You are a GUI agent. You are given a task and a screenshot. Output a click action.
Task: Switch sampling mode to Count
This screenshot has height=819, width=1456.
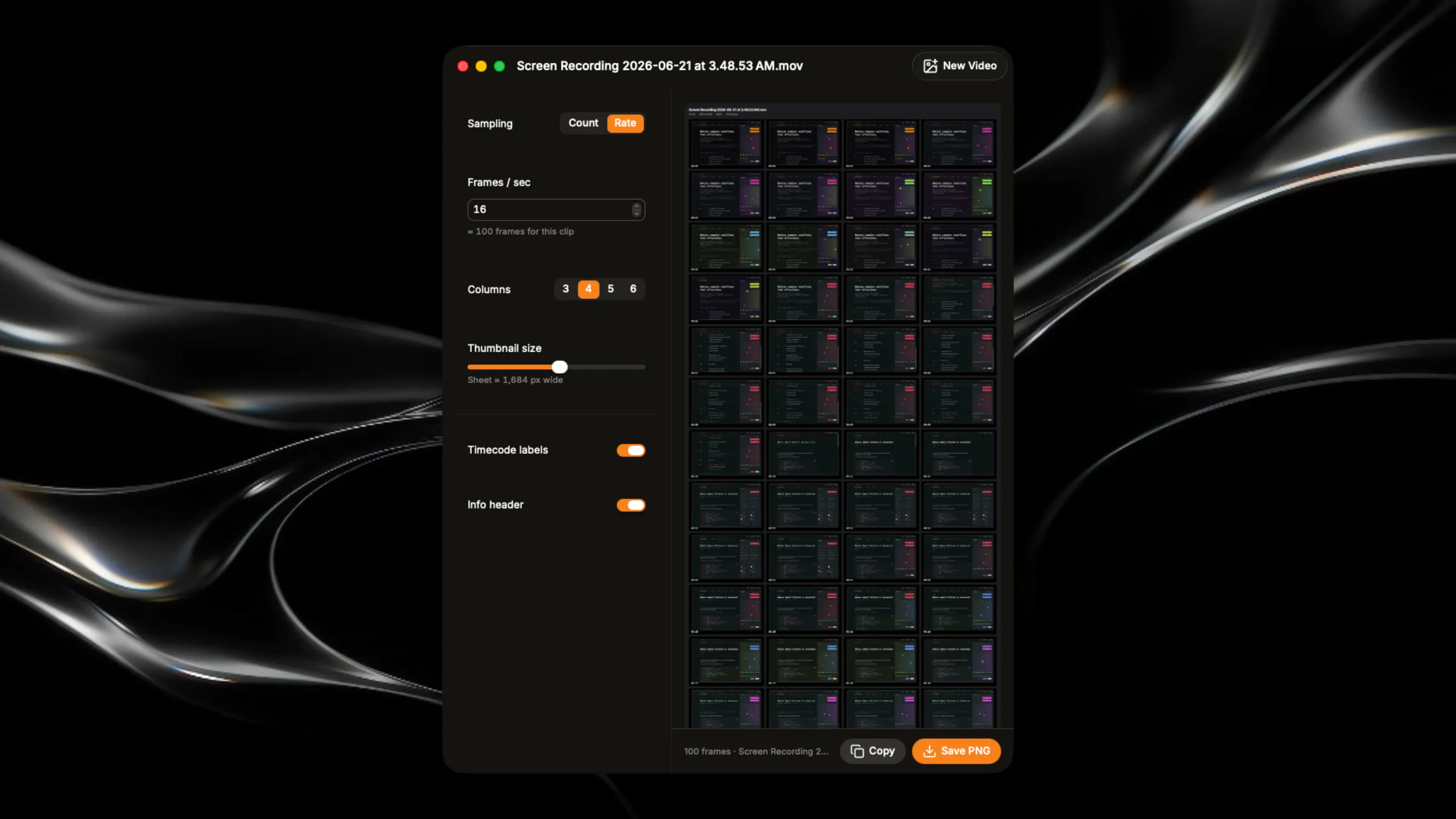[x=583, y=123]
